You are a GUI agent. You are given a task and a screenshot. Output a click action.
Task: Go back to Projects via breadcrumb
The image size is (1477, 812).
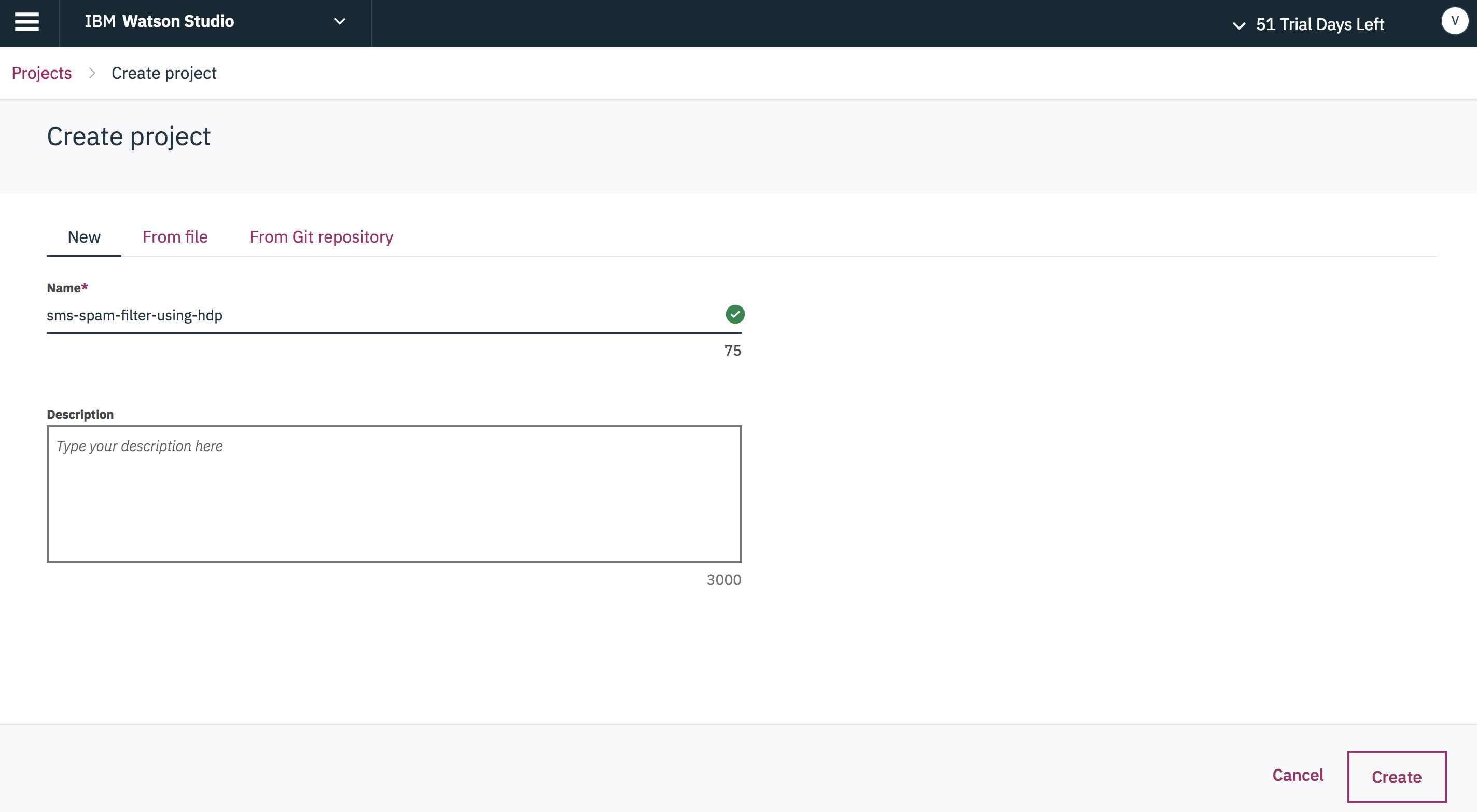pyautogui.click(x=41, y=74)
